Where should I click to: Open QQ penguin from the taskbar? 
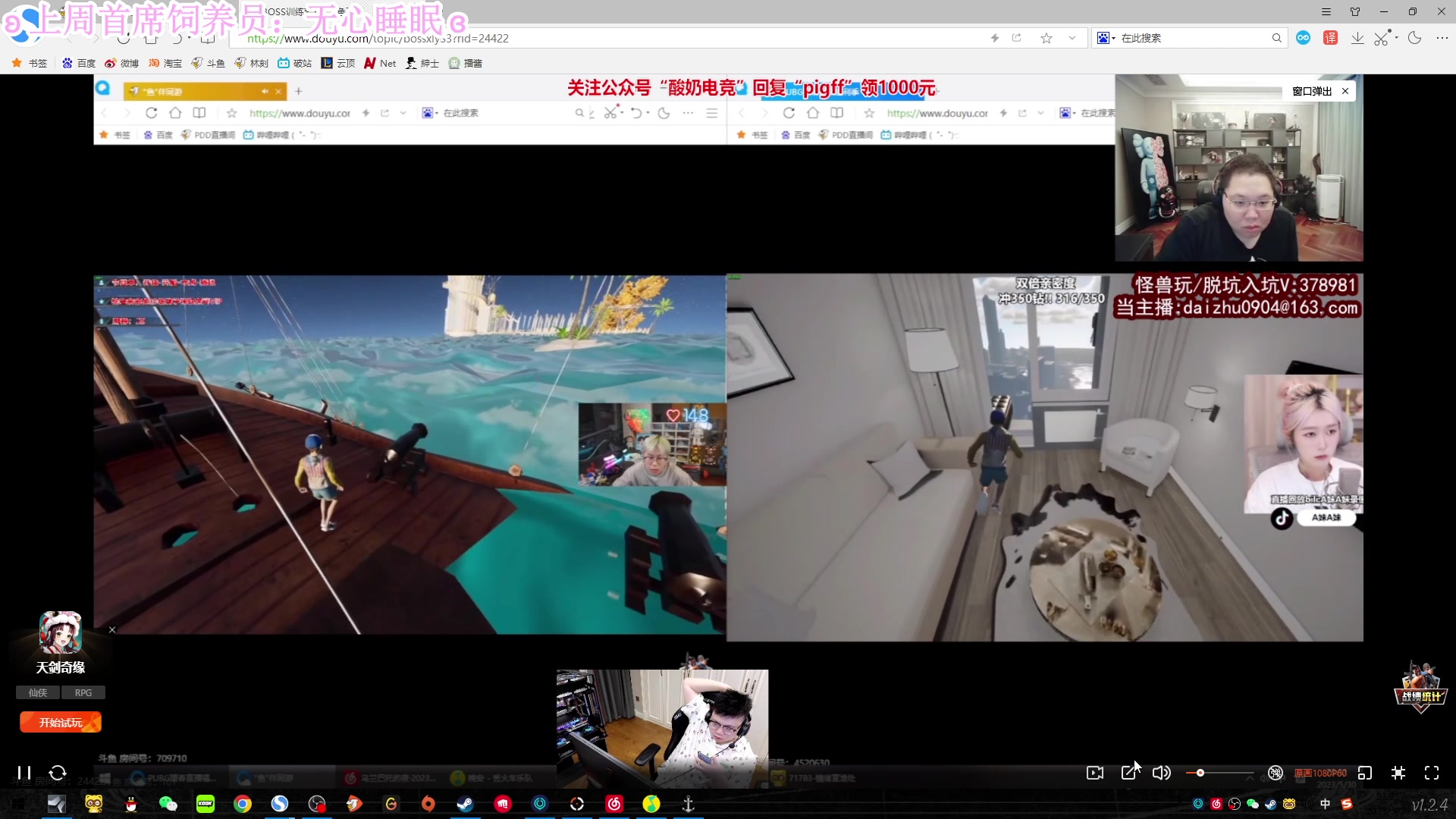131,804
